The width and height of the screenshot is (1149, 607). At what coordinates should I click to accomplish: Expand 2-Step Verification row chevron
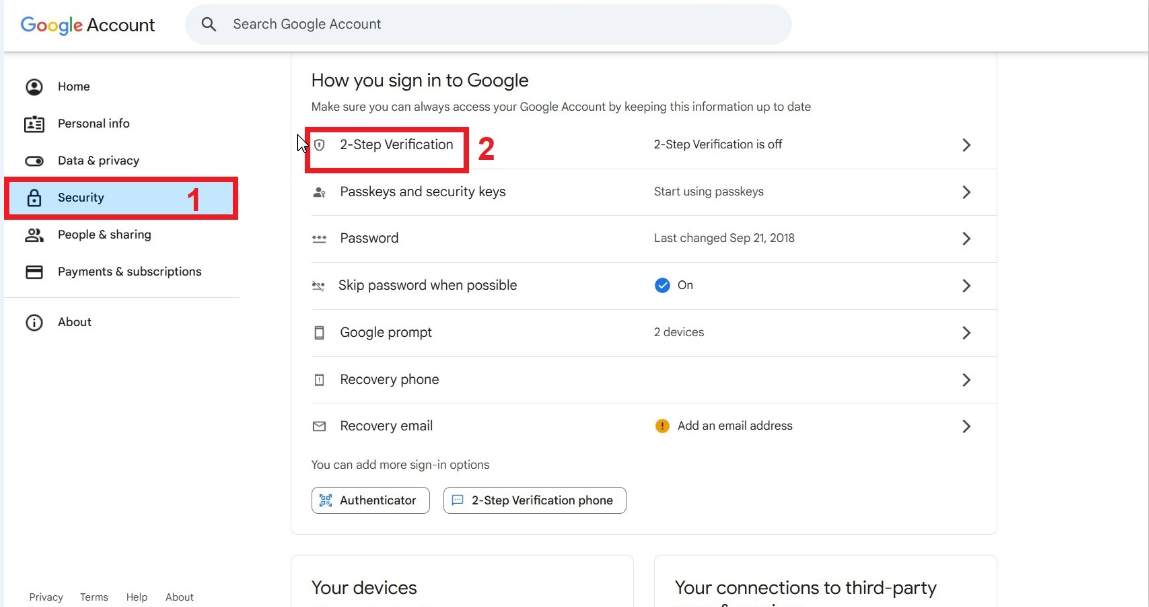coord(966,145)
